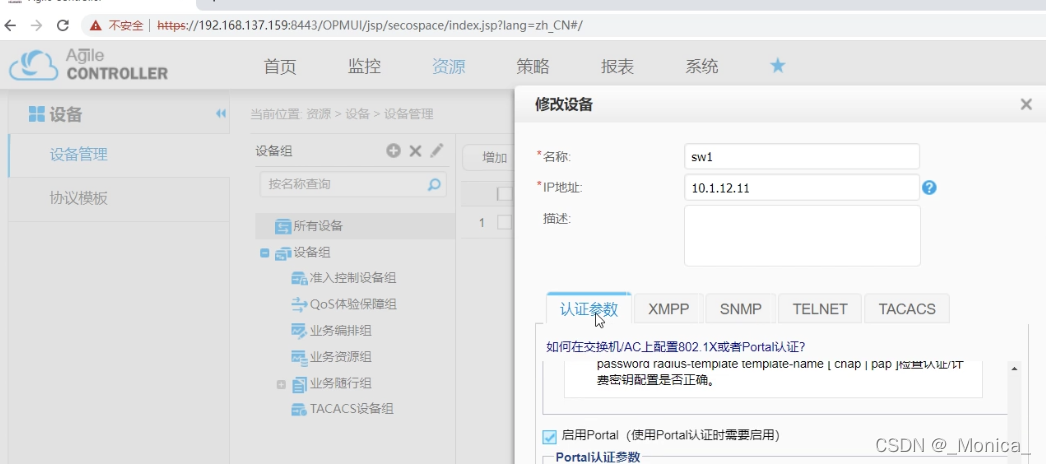The height and width of the screenshot is (464, 1046).
Task: Switch to the XMPP tab
Action: 668,309
